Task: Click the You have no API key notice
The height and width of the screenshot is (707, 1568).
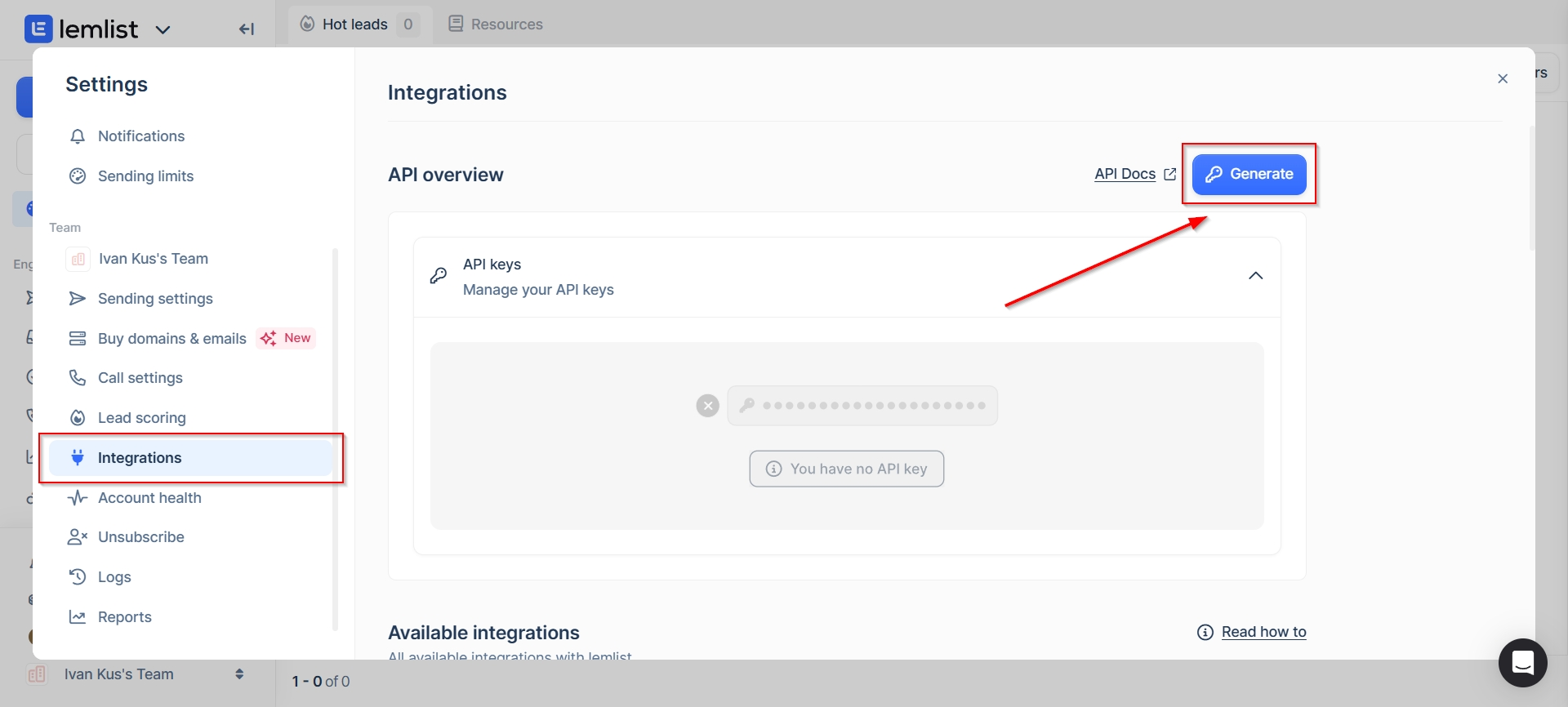Action: click(847, 469)
